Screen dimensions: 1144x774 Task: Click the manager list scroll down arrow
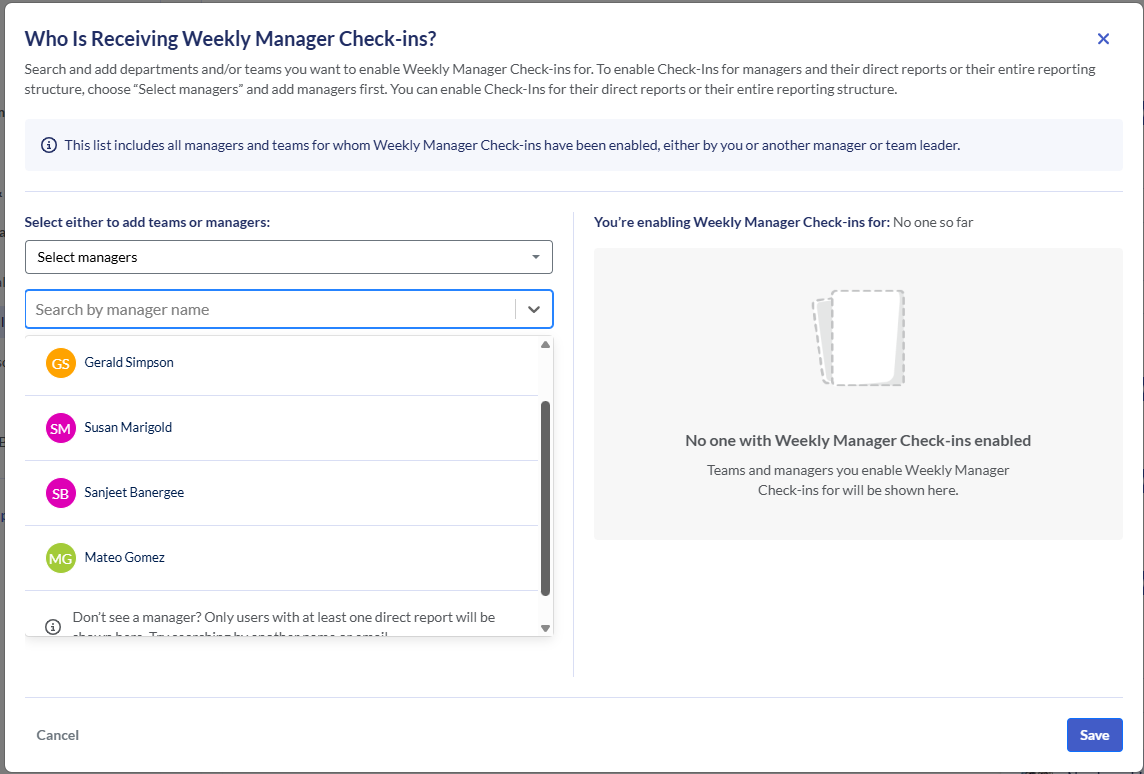click(x=545, y=627)
